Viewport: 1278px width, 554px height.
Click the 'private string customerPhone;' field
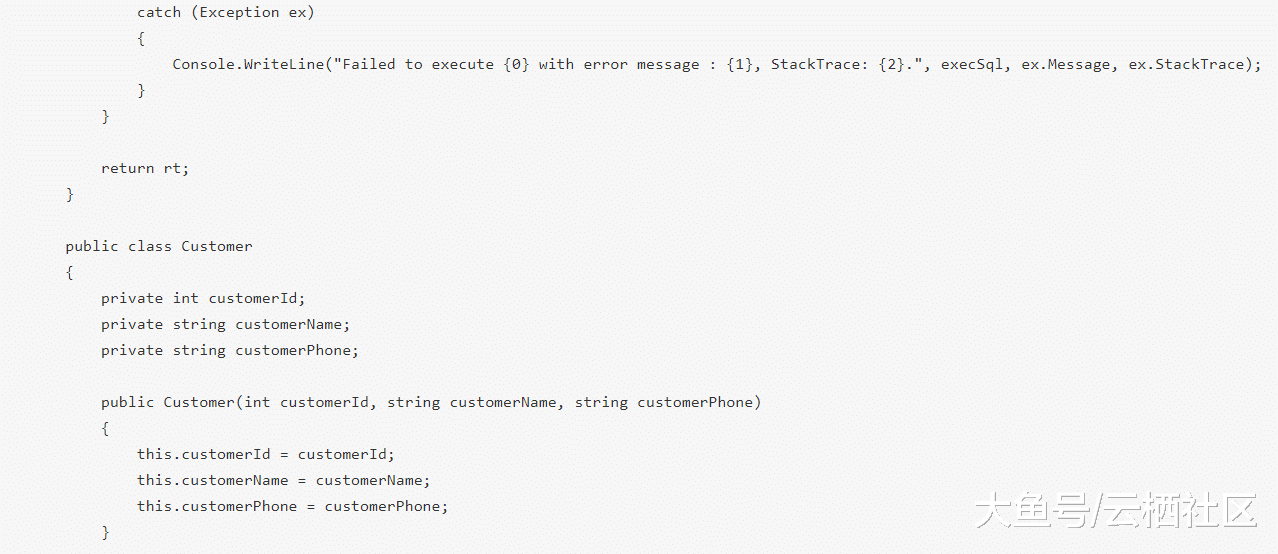pyautogui.click(x=230, y=350)
